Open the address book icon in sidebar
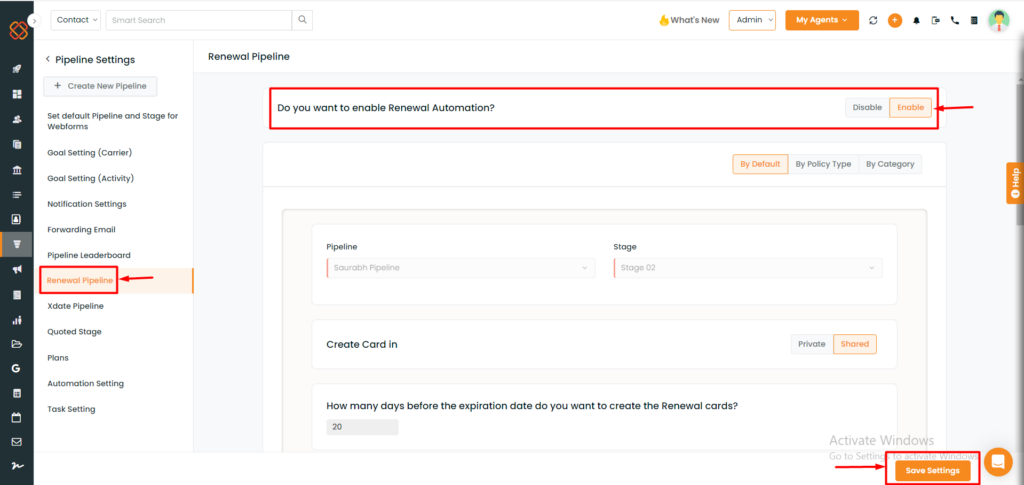The height and width of the screenshot is (485, 1024). [17, 219]
